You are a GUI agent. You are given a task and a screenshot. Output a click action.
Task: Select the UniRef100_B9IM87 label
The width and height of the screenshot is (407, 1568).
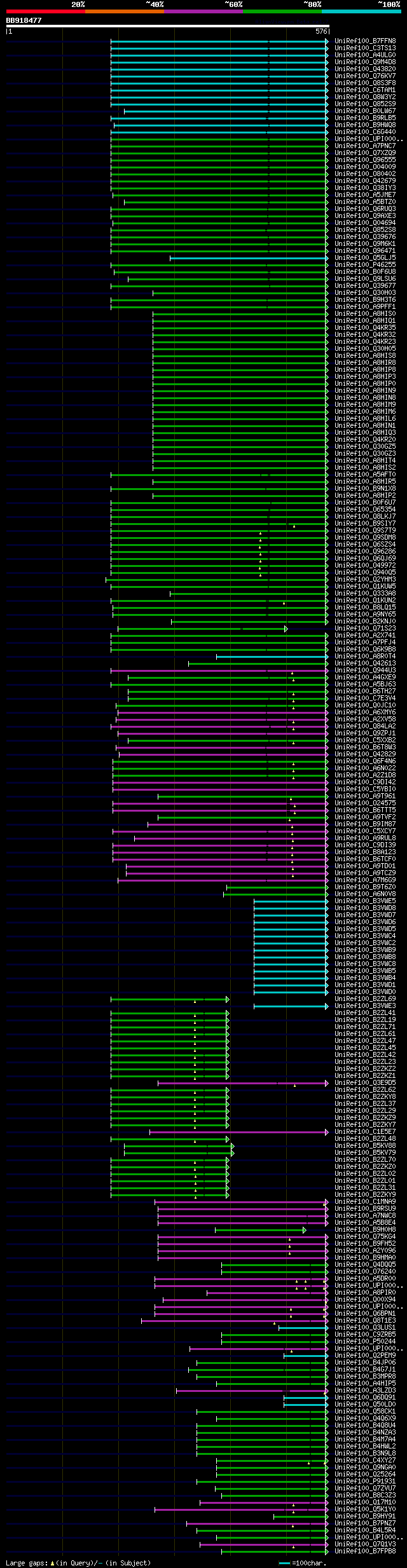point(365,824)
